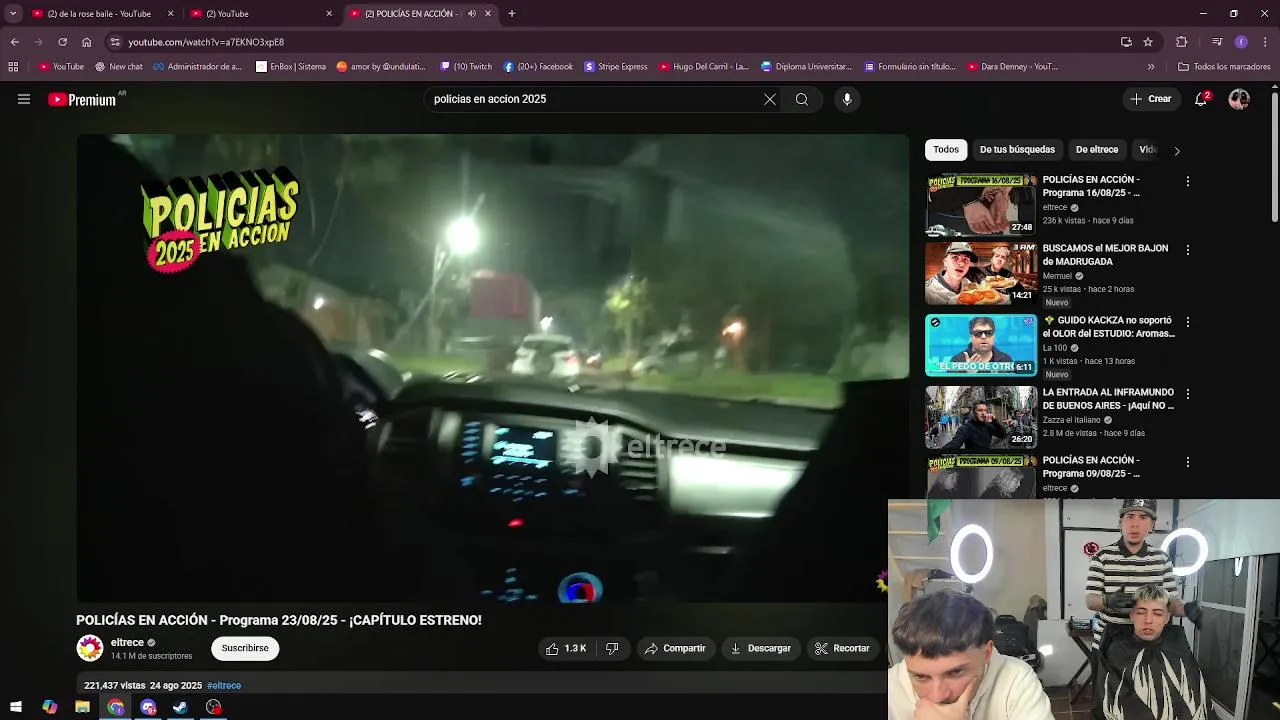Screen dimensions: 1280x720
Task: Open the Todos los marcadores folder
Action: (1224, 67)
